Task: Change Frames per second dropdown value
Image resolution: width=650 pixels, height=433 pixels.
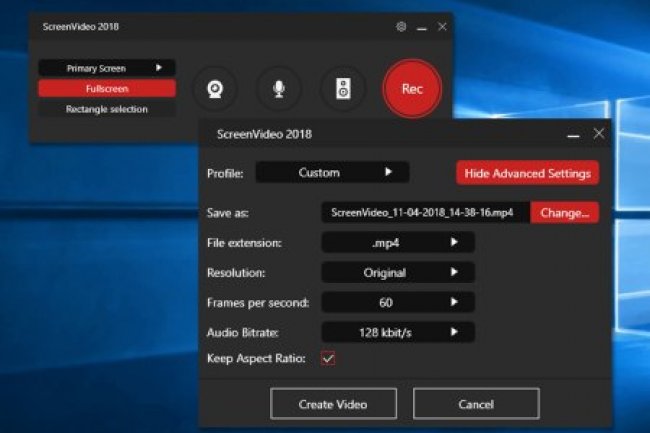Action: click(x=398, y=302)
